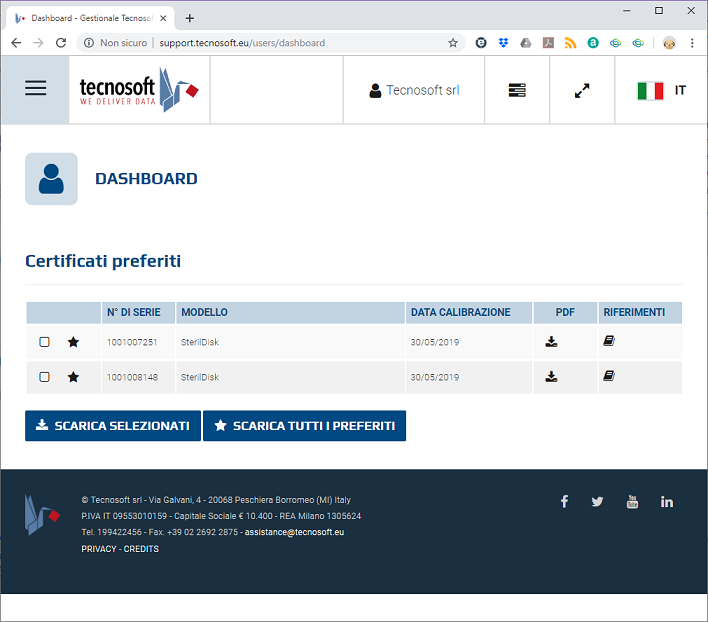Screen dimensions: 708x622
Task: Open the Tecnosoft srl user account
Action: pos(414,90)
